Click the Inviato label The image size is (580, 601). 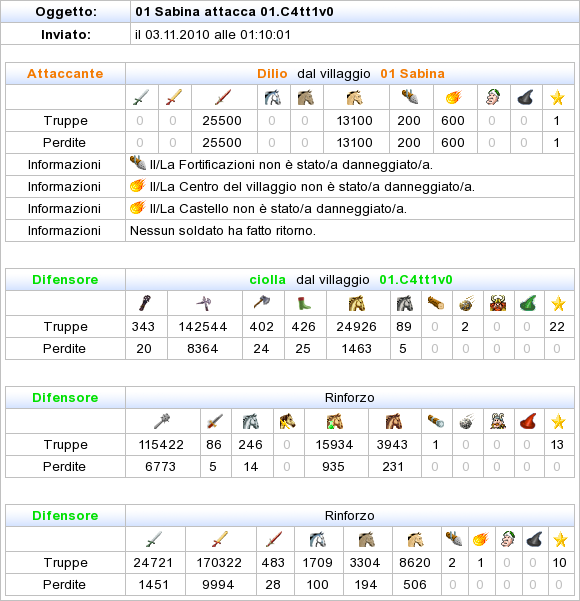click(x=66, y=35)
